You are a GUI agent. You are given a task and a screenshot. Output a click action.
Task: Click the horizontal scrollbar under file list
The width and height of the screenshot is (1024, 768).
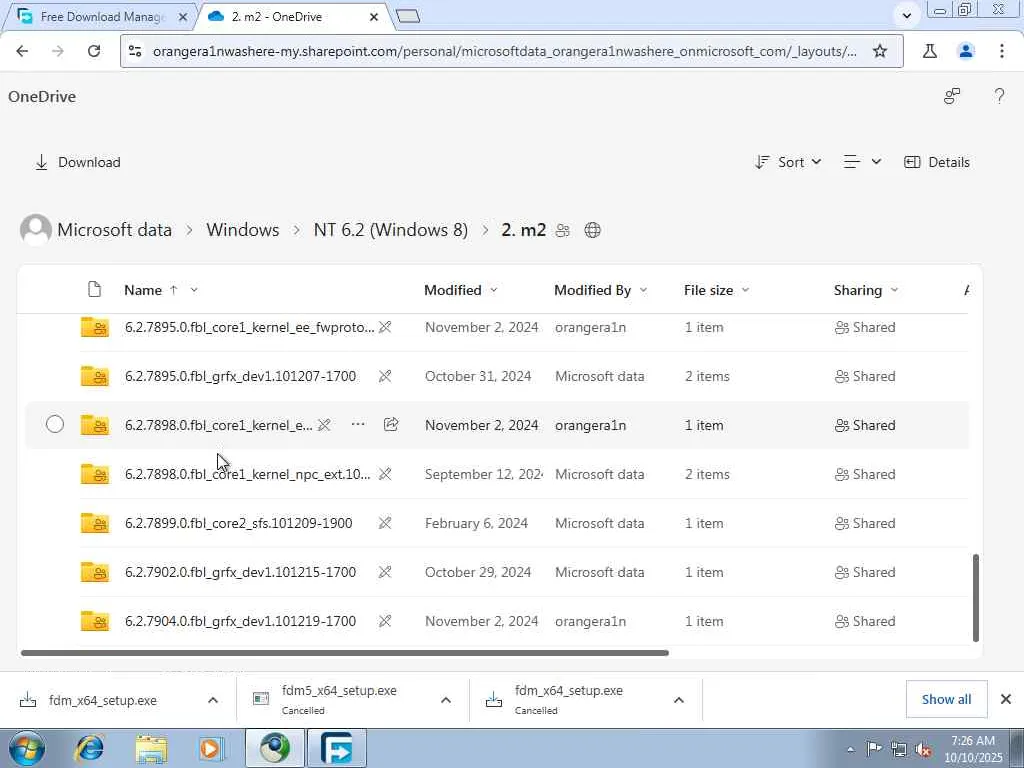coord(345,652)
